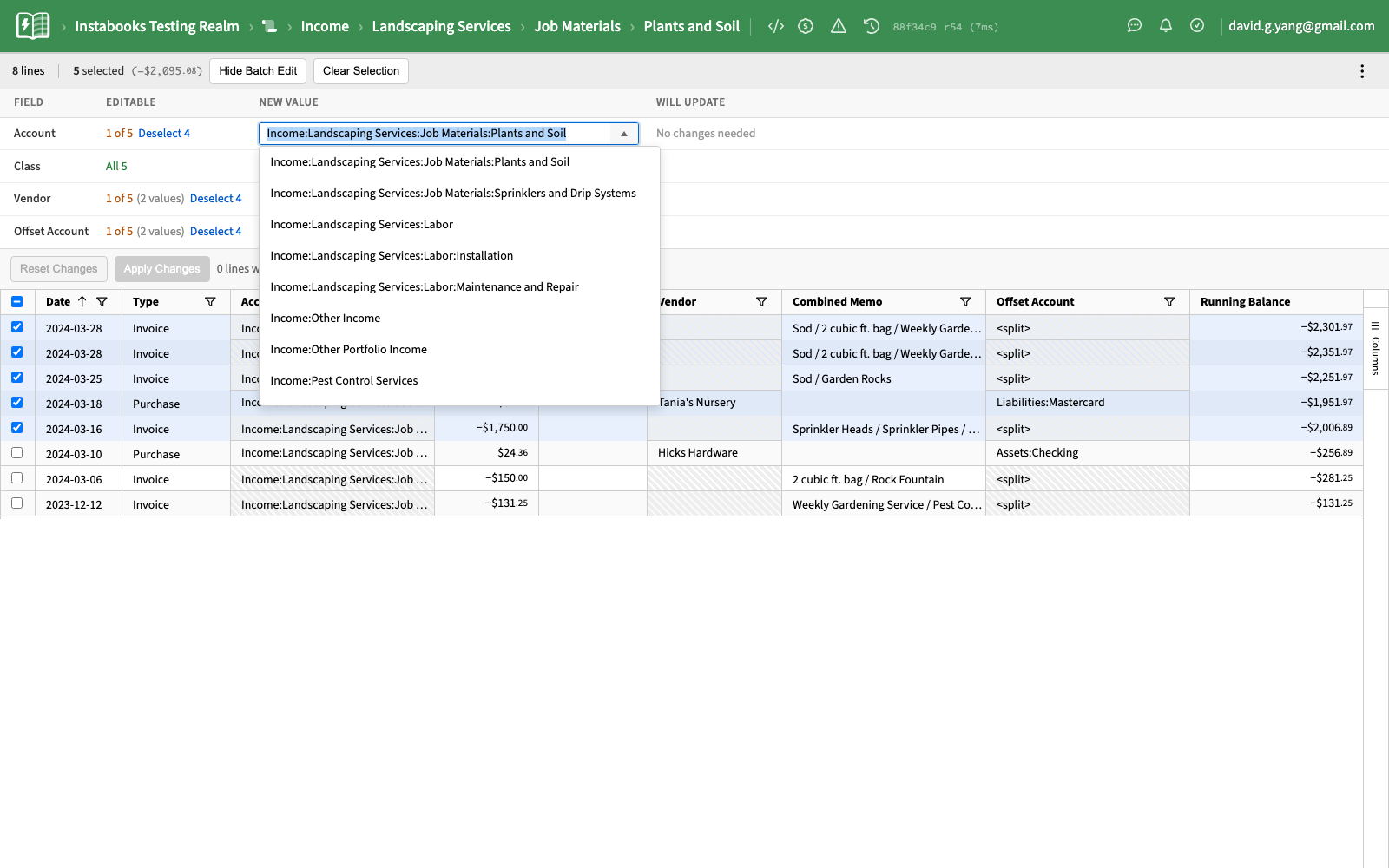1389x868 pixels.
Task: Open the history clock icon
Action: pyautogui.click(x=872, y=26)
